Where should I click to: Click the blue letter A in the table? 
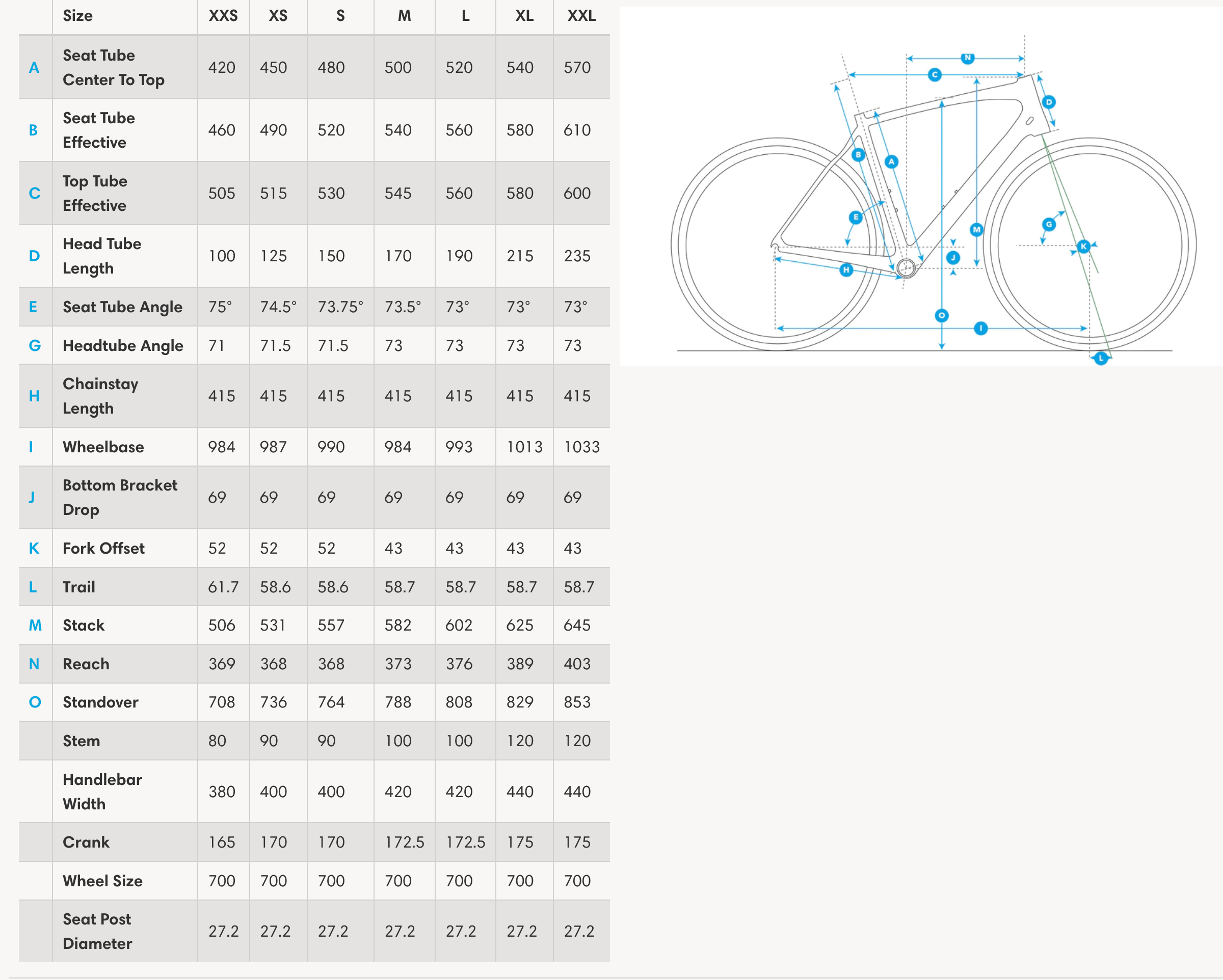pos(34,67)
